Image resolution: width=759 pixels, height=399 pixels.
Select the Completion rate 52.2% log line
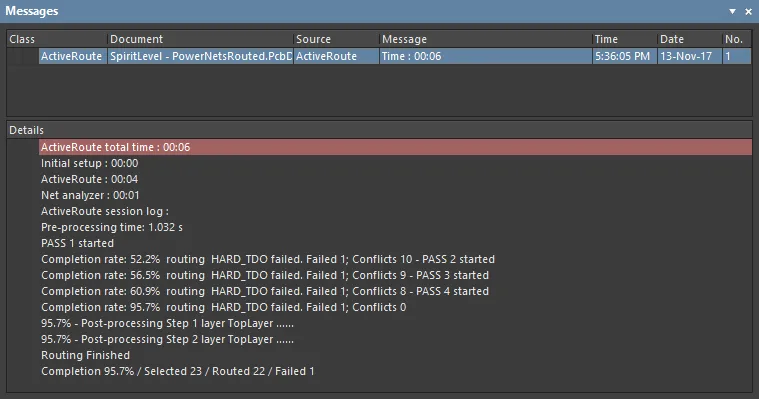tap(268, 259)
